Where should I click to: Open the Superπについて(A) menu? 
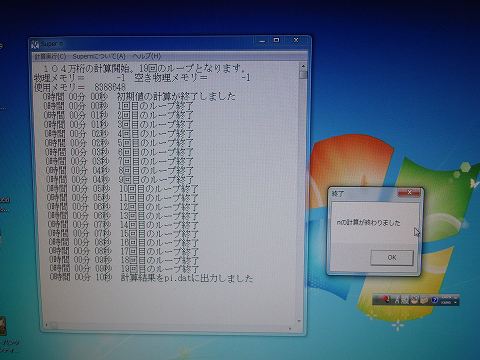coord(99,56)
